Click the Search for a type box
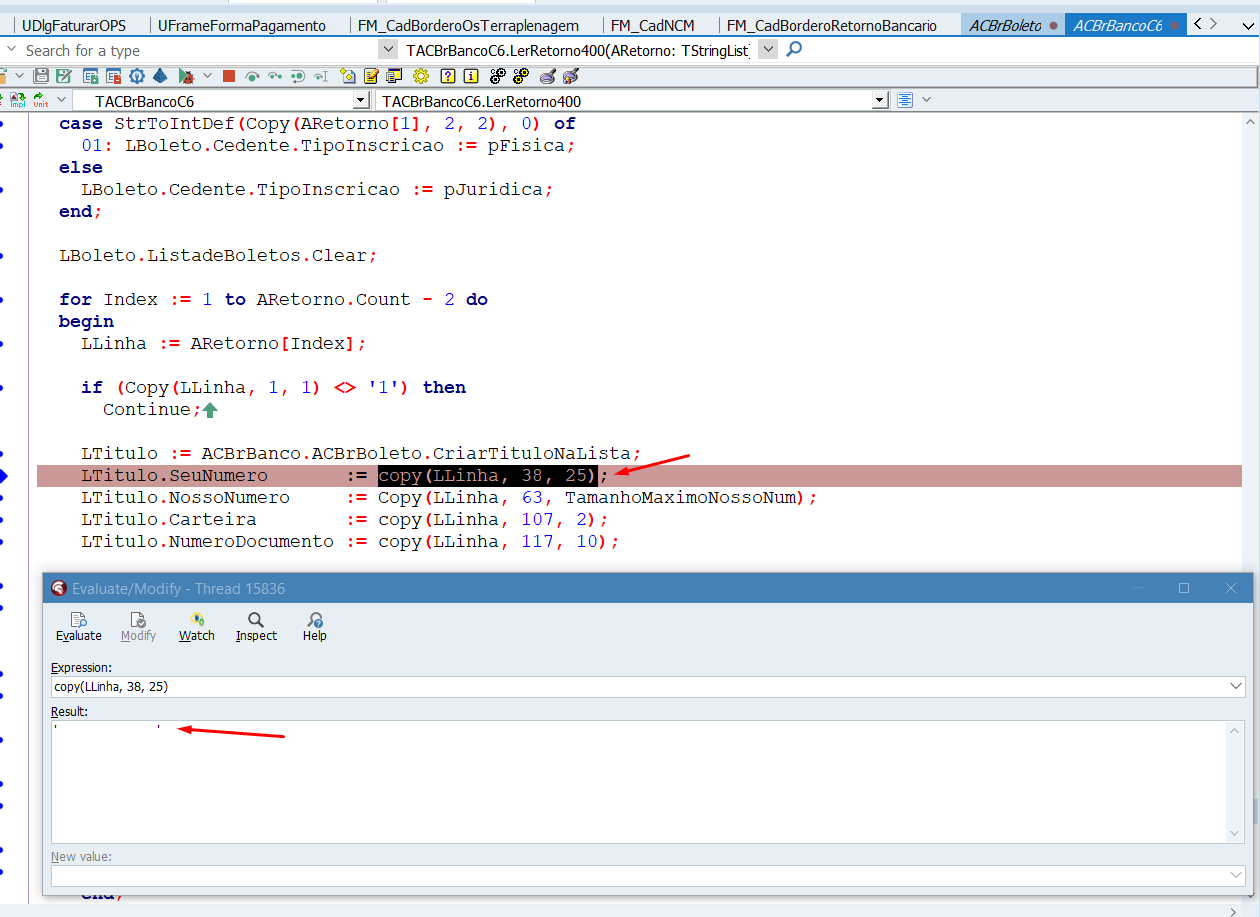1260x917 pixels. [190, 50]
